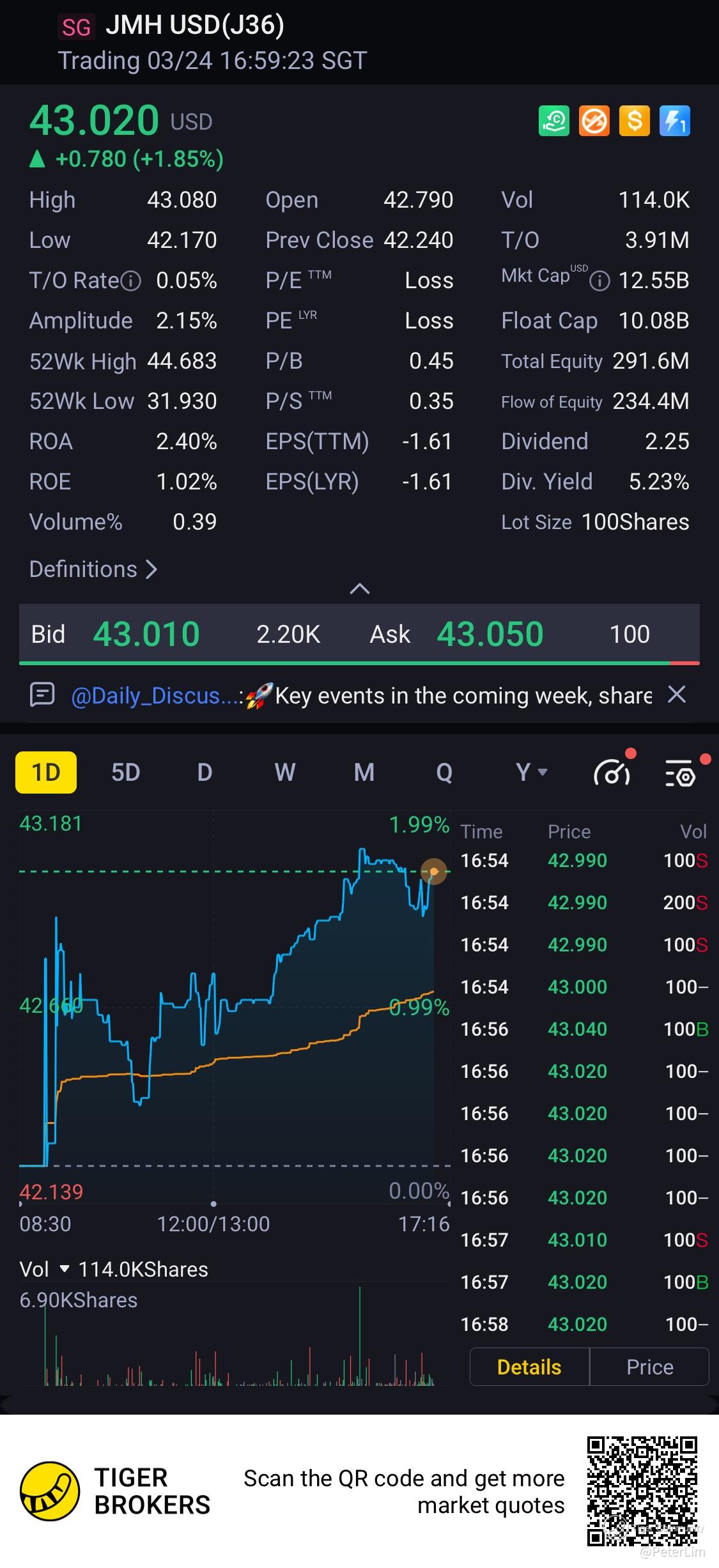Tap the green hand-coin icon
Viewport: 719px width, 1568px height.
click(553, 121)
